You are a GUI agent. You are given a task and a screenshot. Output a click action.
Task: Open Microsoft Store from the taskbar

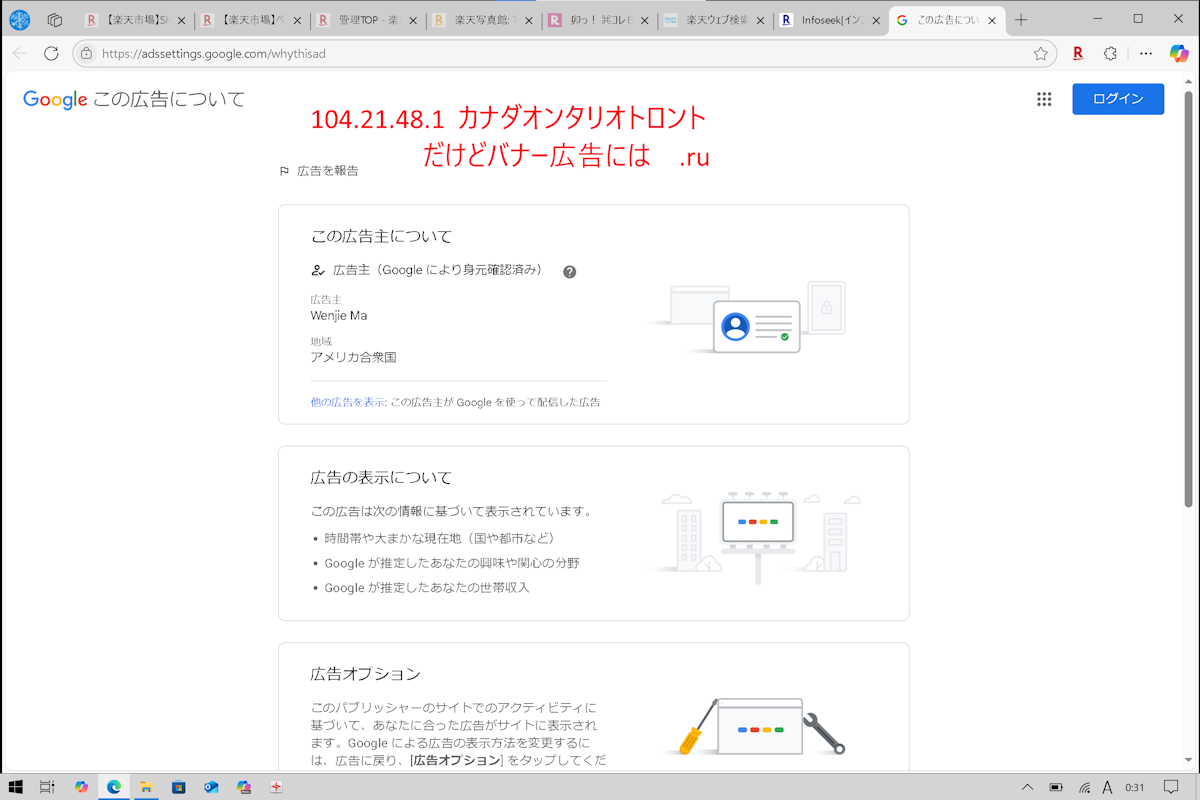point(179,786)
